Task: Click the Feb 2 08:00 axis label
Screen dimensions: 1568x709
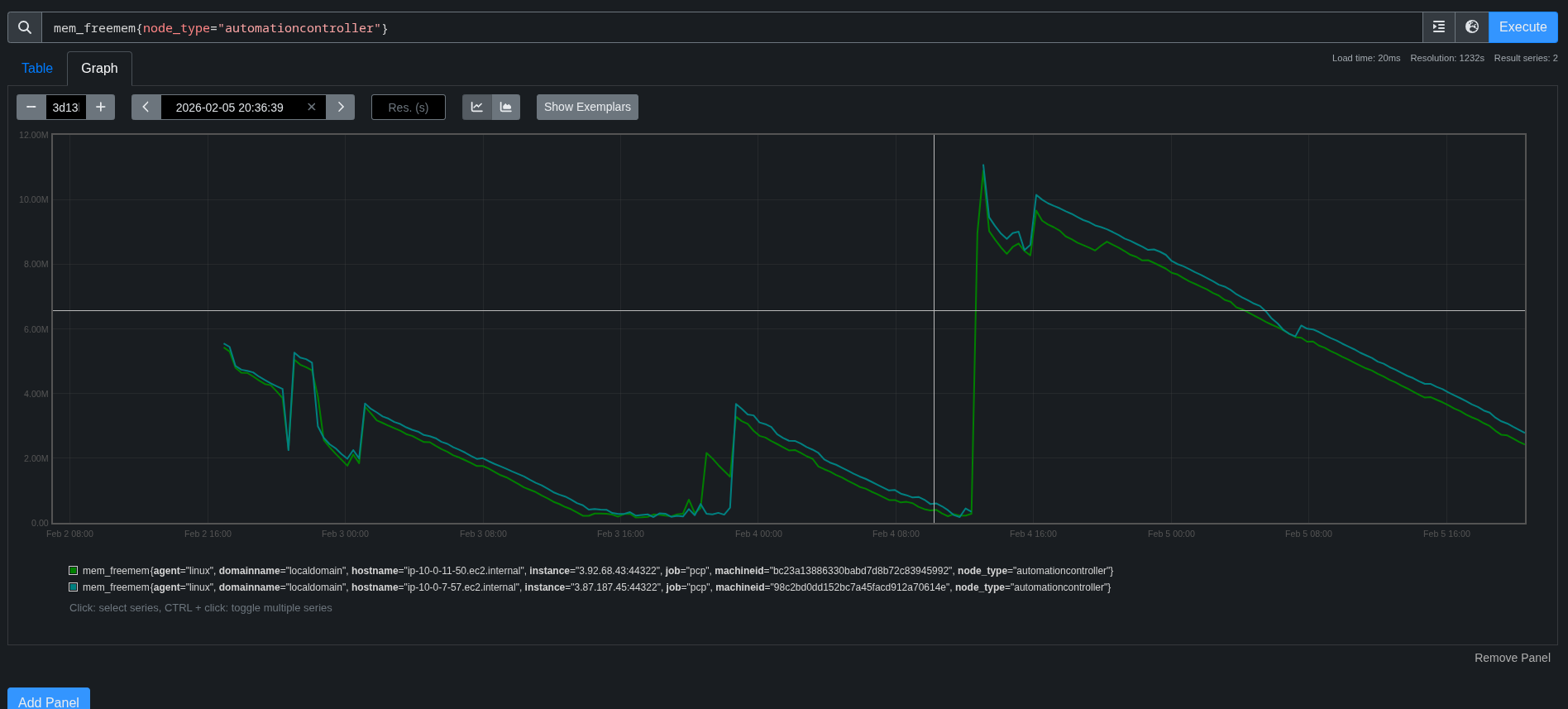Action: [x=69, y=534]
